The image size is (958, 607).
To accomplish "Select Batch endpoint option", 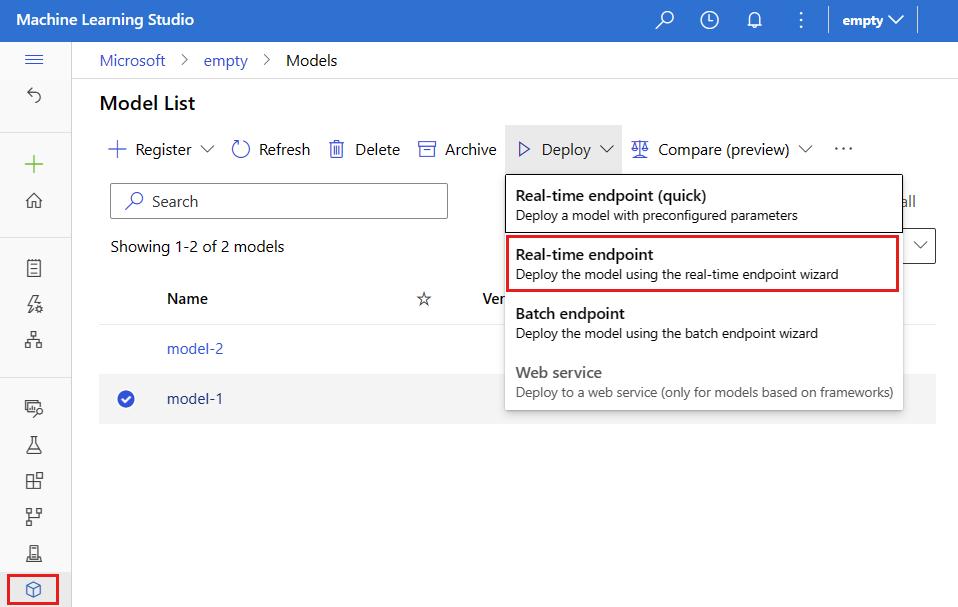I will click(x=704, y=323).
